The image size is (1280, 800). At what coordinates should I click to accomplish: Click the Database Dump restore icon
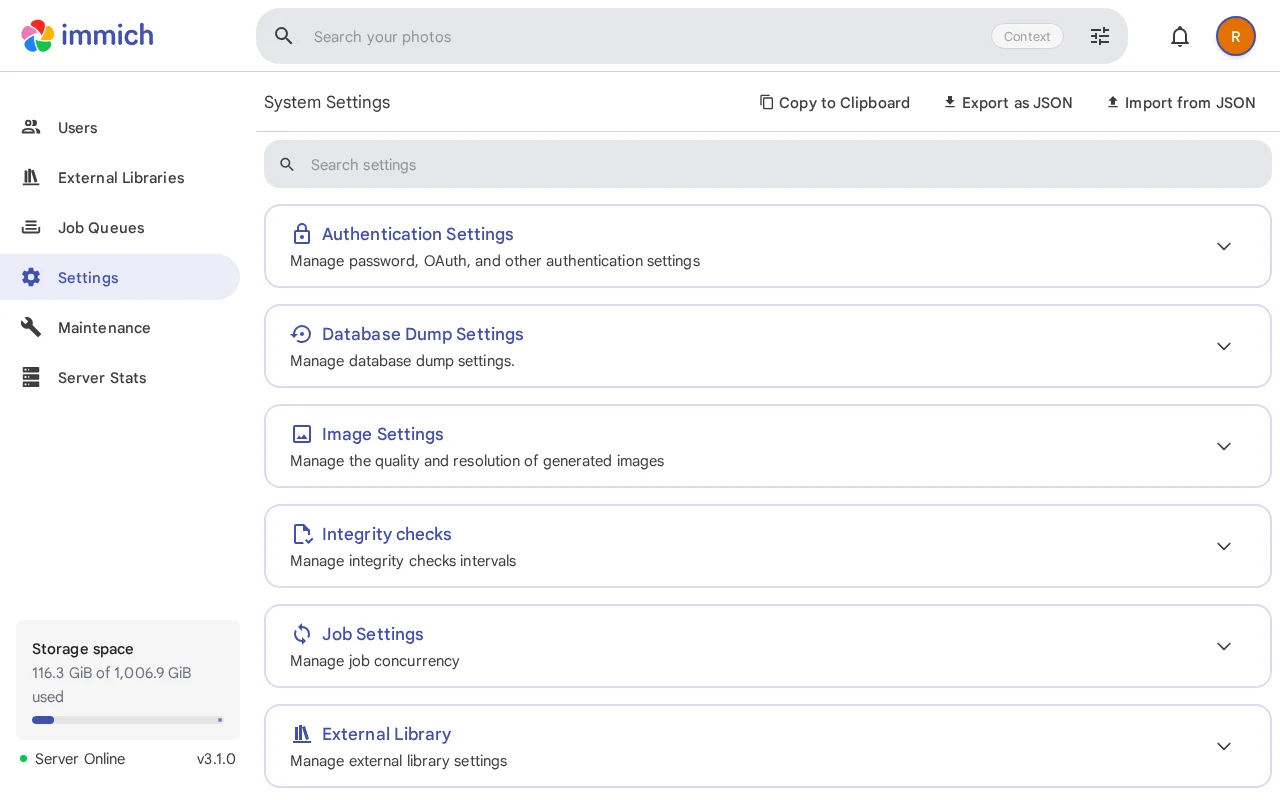click(x=302, y=334)
